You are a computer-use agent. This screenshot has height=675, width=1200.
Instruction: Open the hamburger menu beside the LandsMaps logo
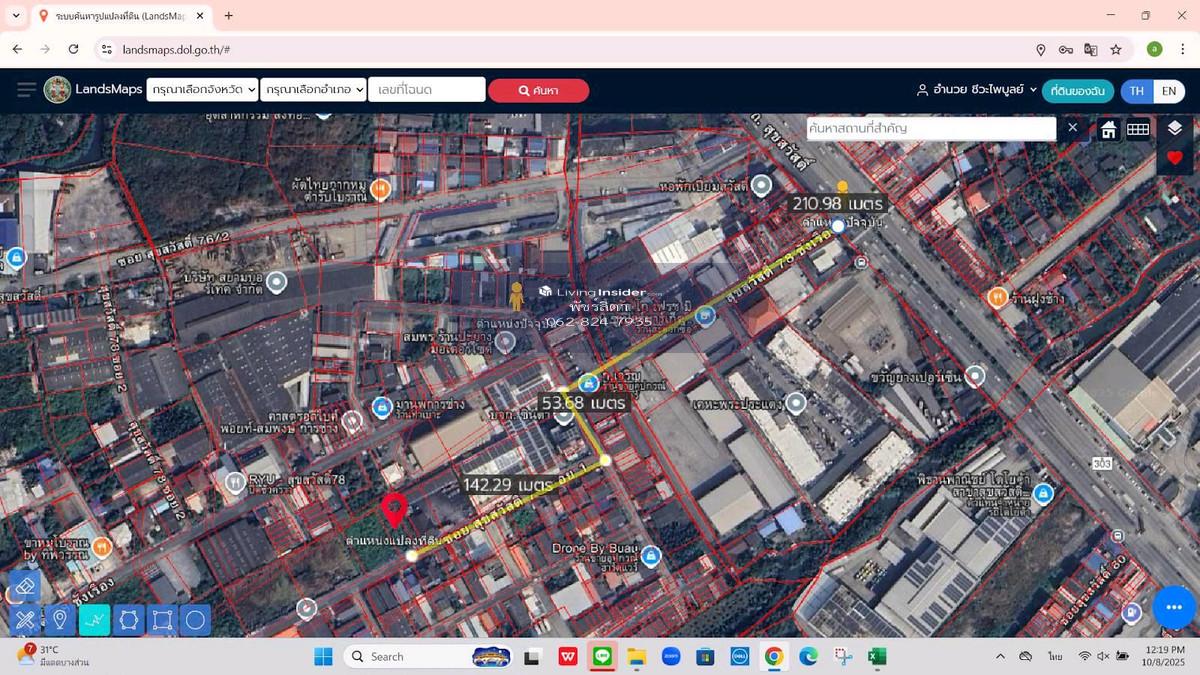(26, 90)
